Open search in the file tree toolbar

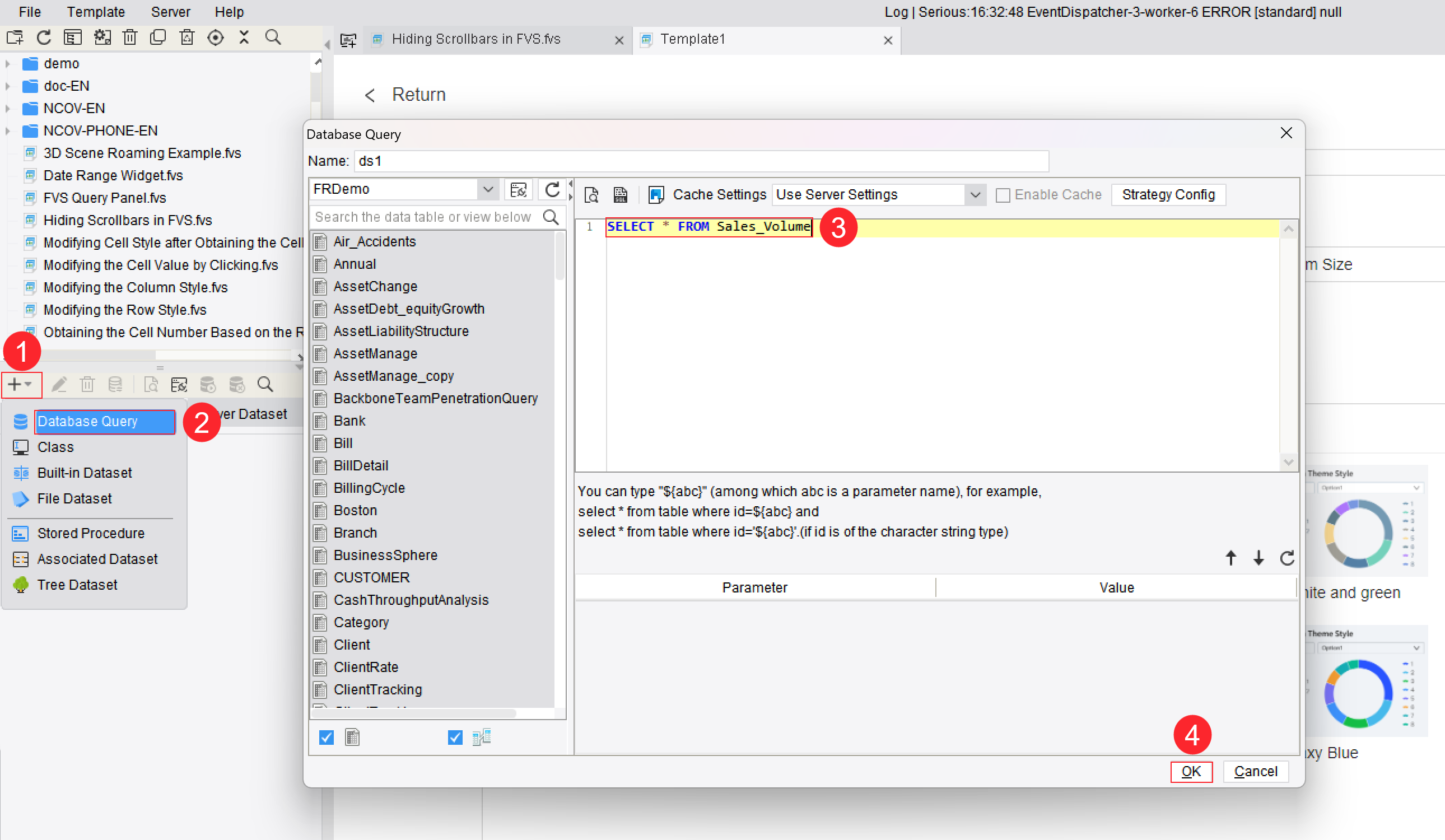click(x=273, y=38)
